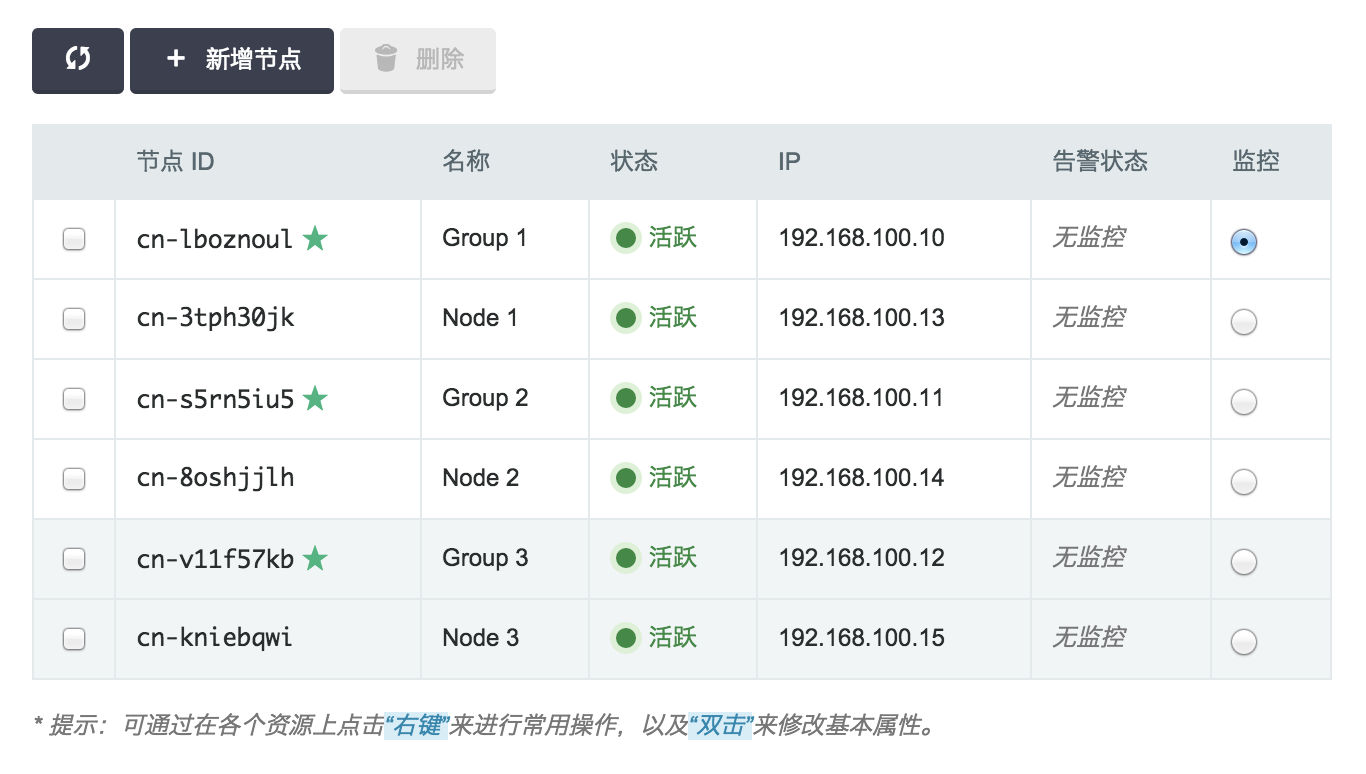Click the green star beside cn-s5rn5iu5
This screenshot has width=1366, height=774.
pos(315,399)
